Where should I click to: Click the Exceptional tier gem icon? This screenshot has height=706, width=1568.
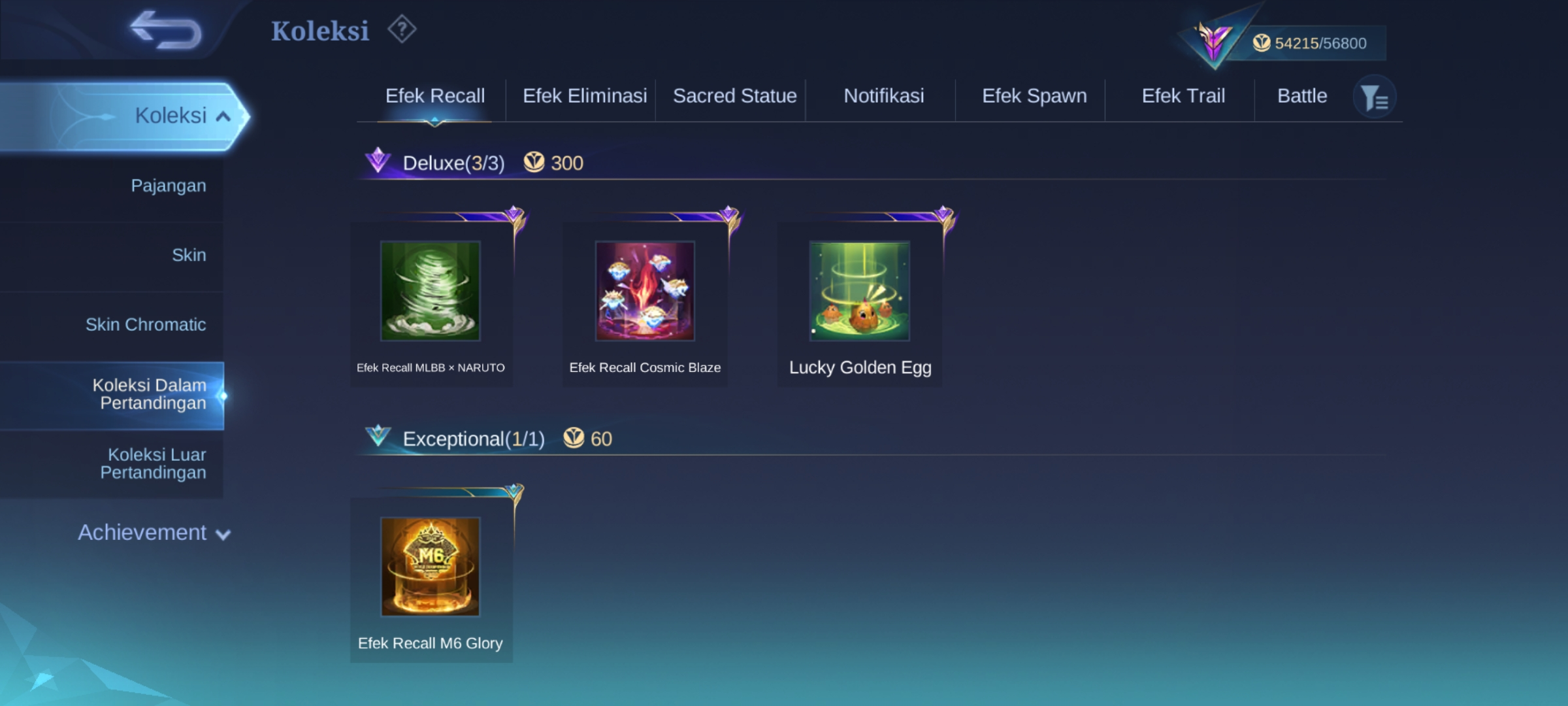point(378,435)
